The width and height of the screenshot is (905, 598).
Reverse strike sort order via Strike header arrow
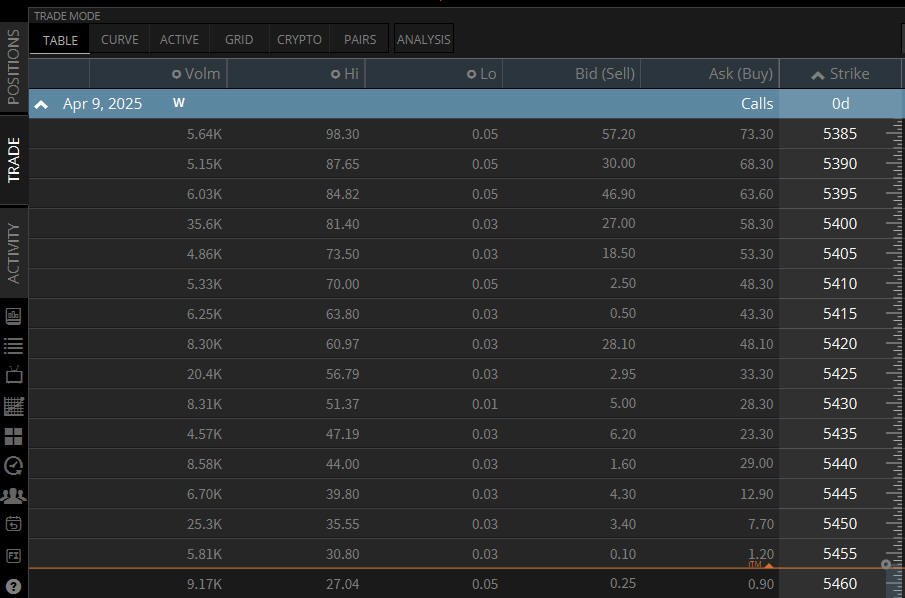pos(818,74)
